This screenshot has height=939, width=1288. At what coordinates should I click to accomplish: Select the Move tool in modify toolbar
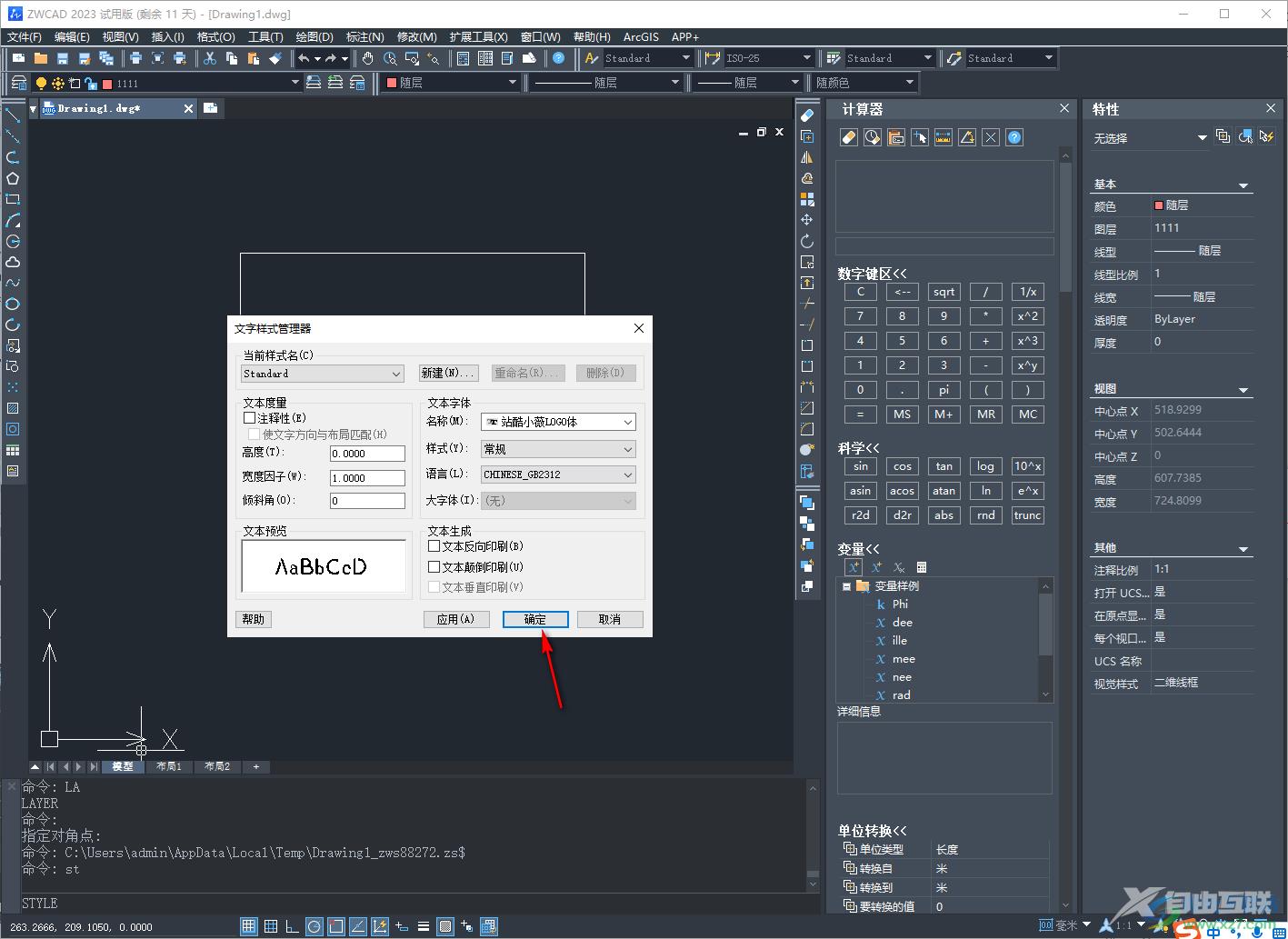click(806, 220)
